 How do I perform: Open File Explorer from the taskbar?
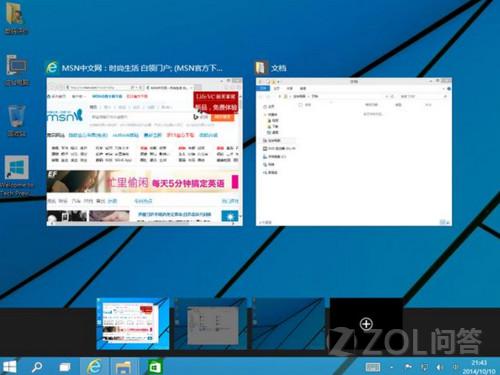123,367
